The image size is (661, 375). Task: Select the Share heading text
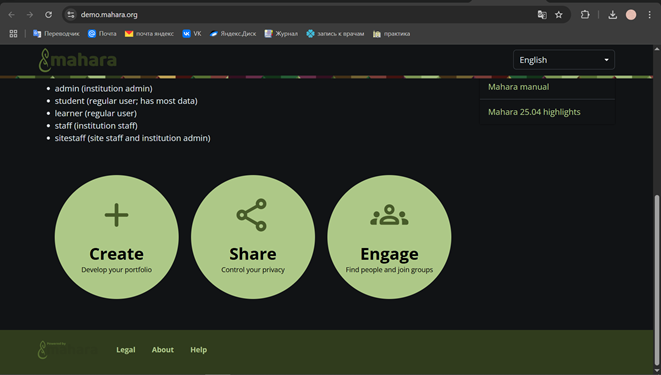tap(253, 254)
